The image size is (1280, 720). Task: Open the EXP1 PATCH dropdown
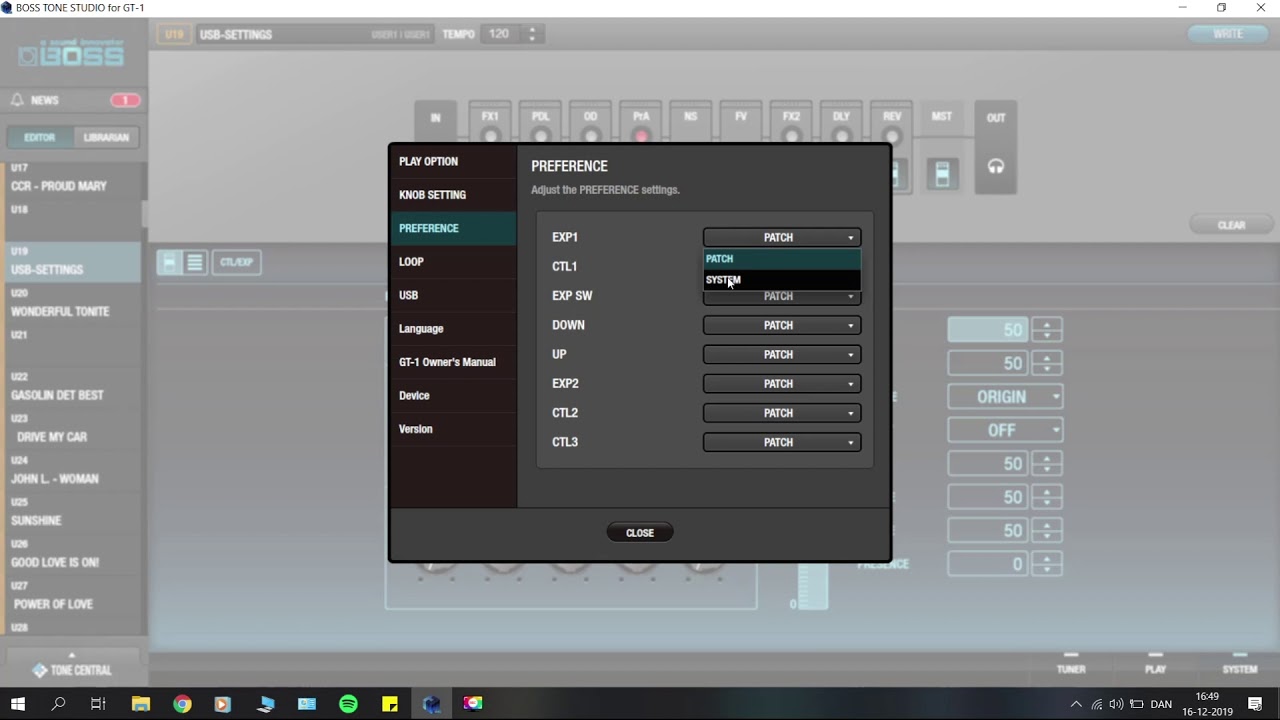click(x=781, y=238)
